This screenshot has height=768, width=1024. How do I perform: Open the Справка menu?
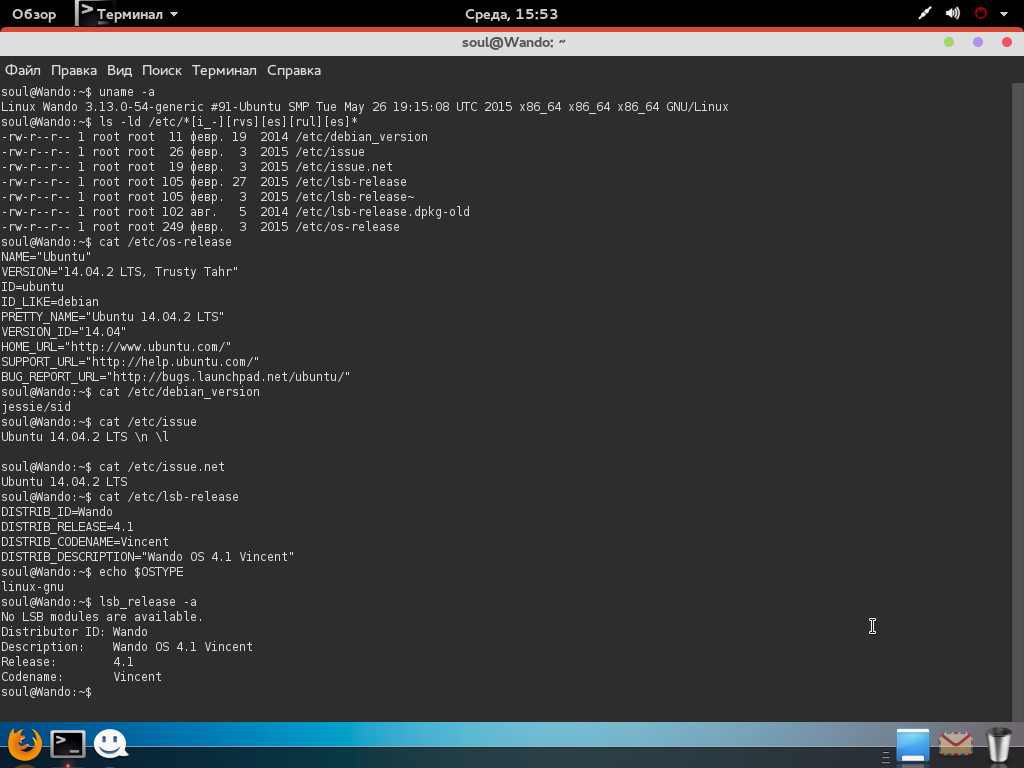coord(294,71)
